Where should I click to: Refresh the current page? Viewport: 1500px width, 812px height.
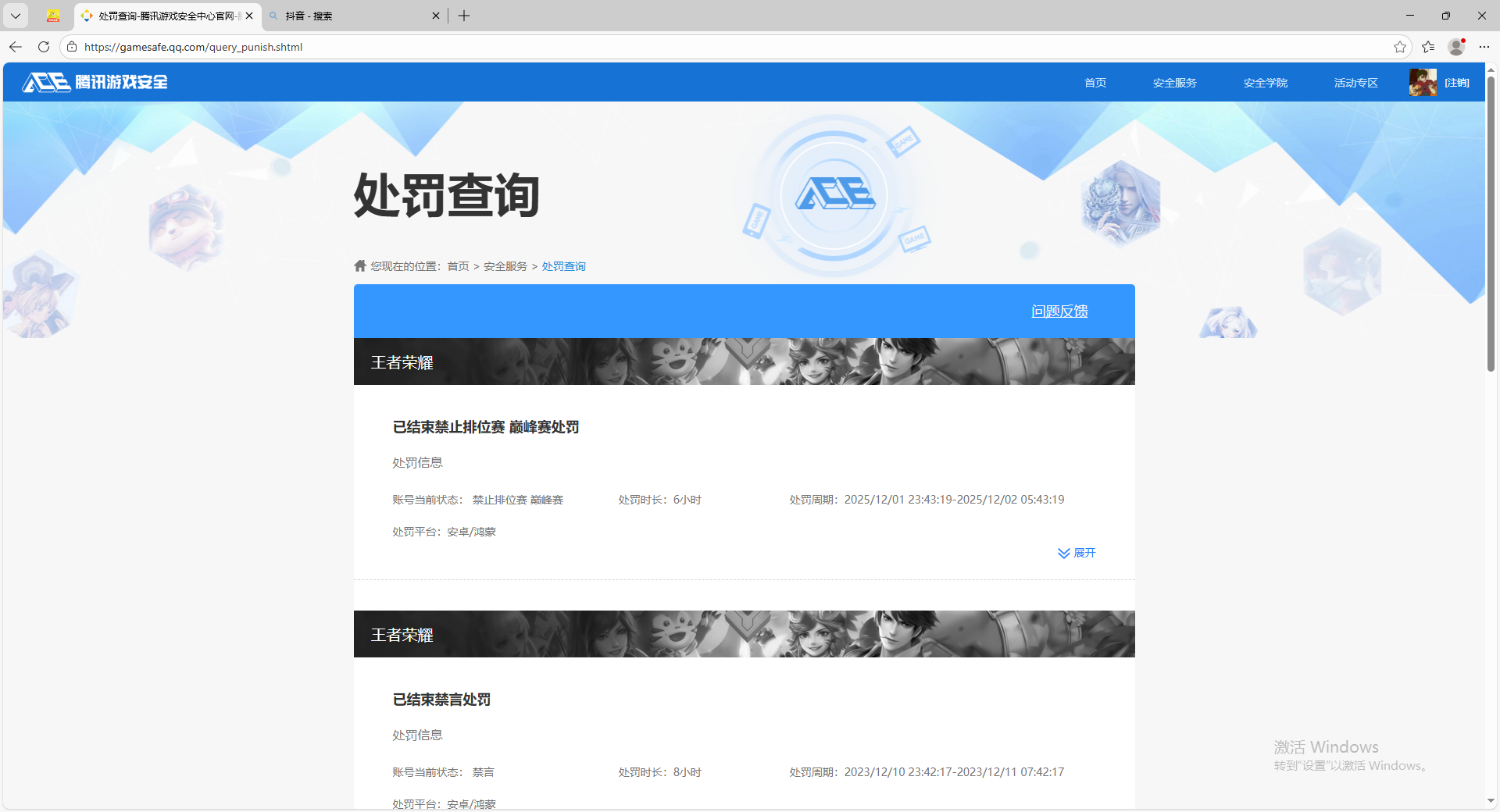coord(44,47)
